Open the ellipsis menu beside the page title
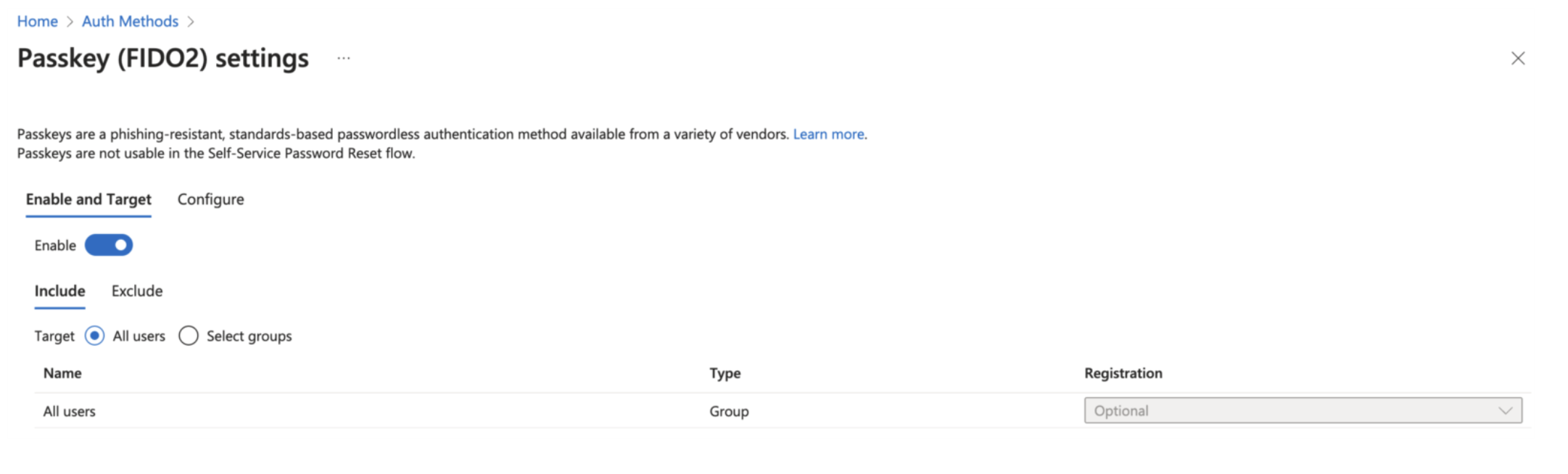The height and width of the screenshot is (474, 1568). point(344,59)
